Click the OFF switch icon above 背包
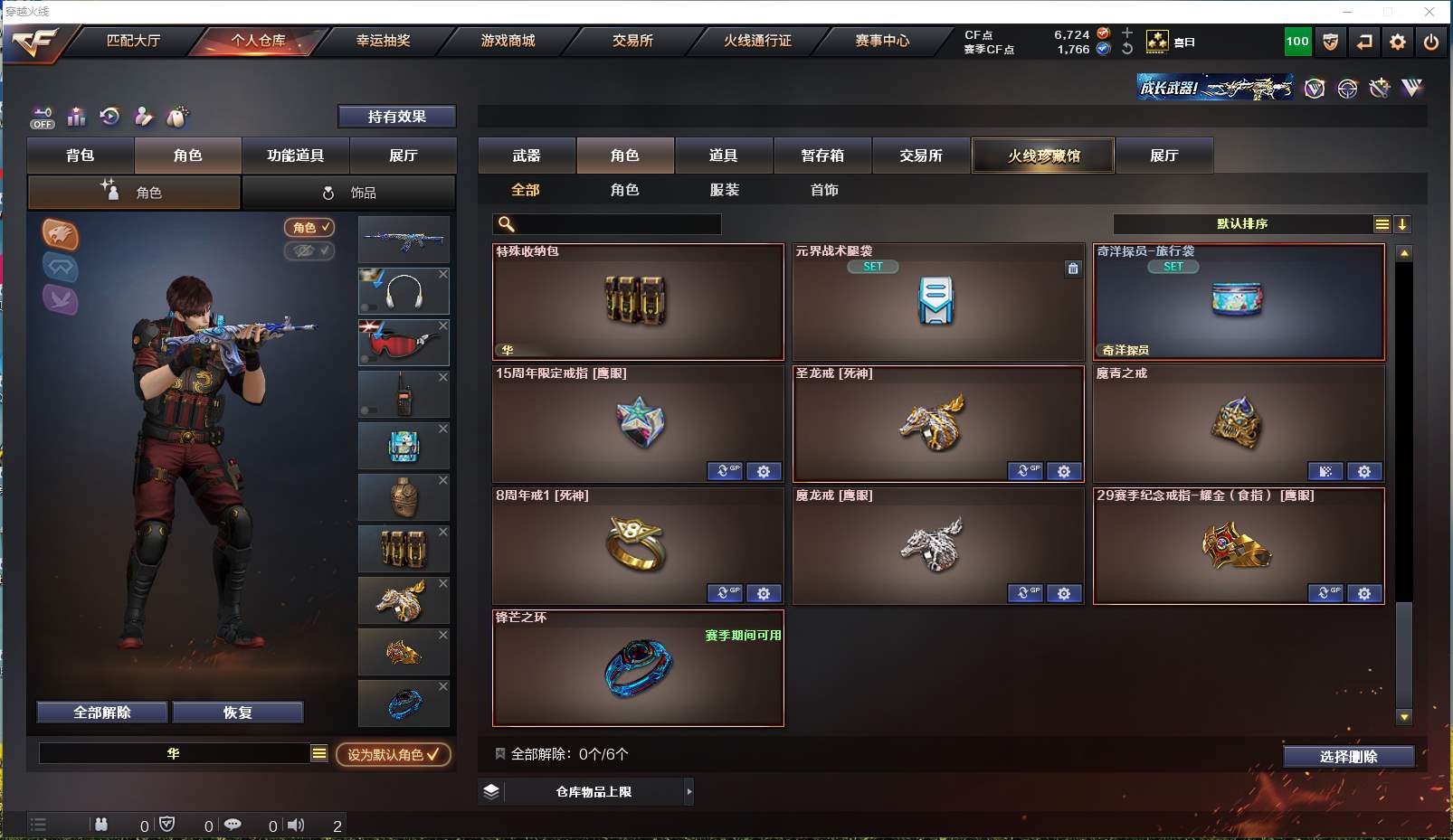Image resolution: width=1453 pixels, height=840 pixels. tap(43, 118)
